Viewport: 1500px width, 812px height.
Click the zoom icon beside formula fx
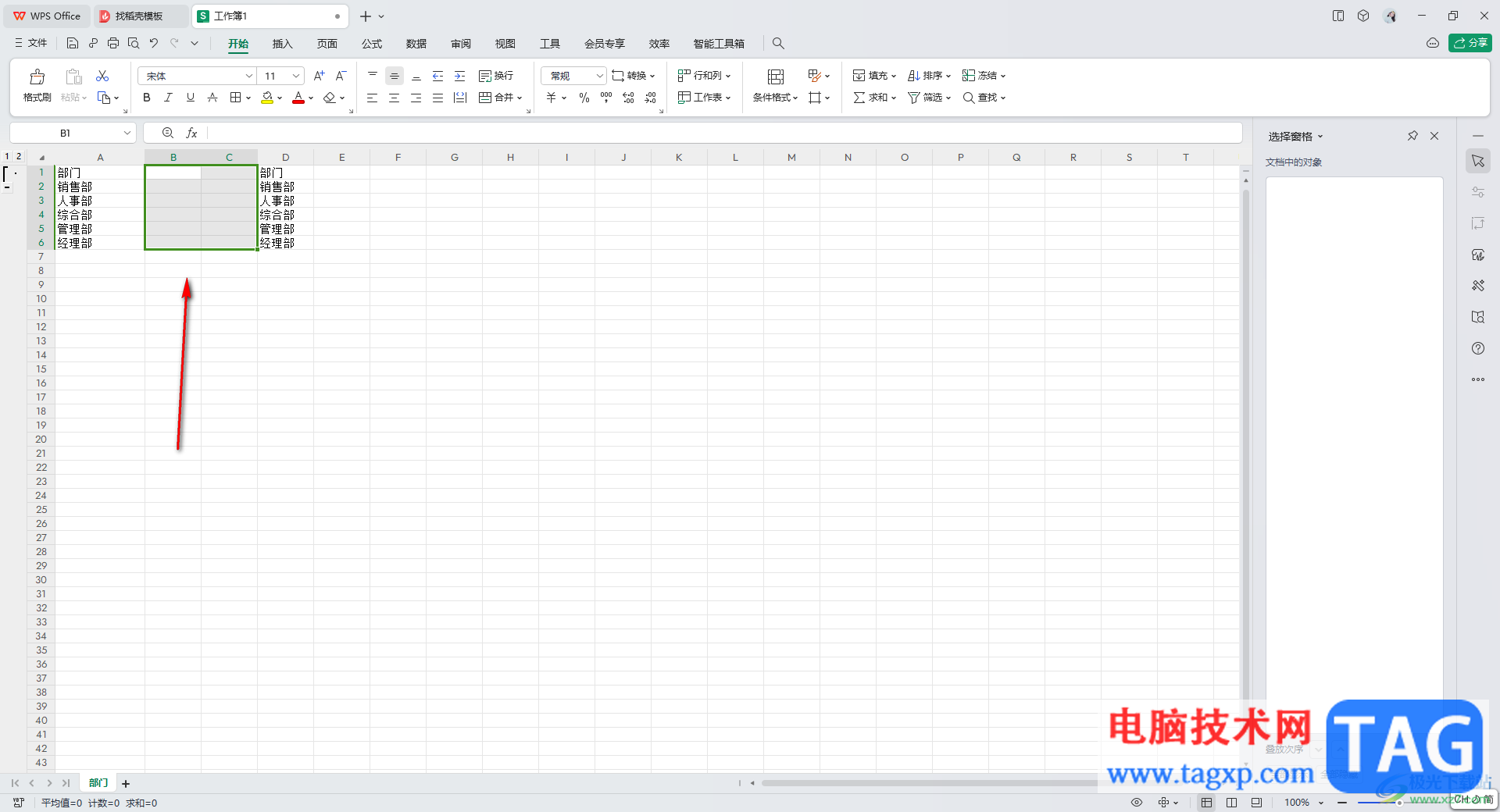(x=168, y=133)
